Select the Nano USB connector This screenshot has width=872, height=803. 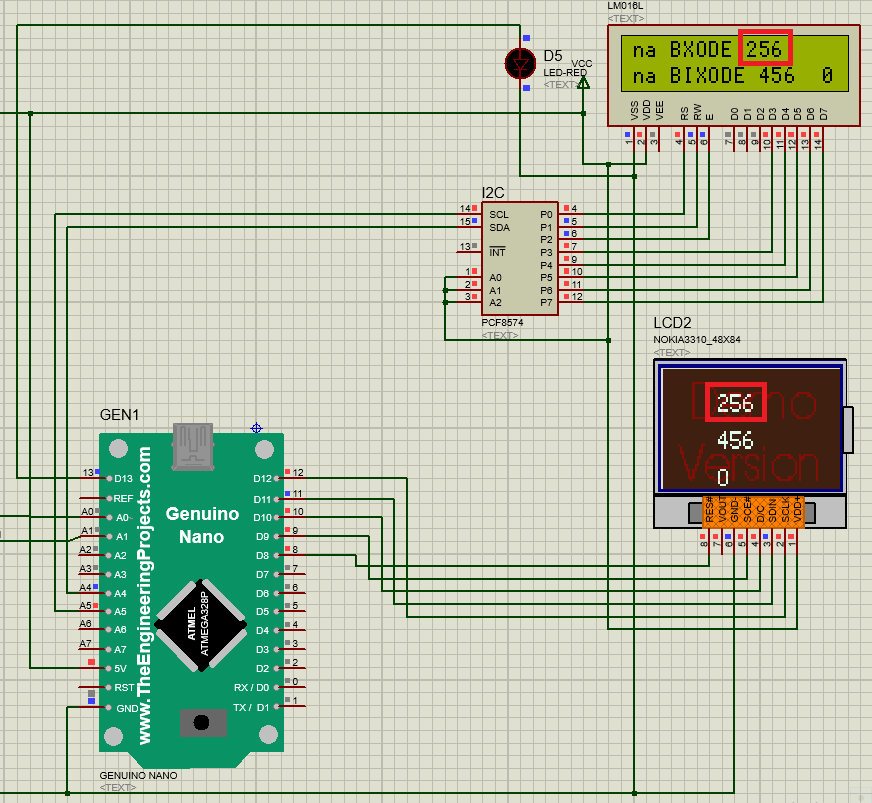(193, 447)
